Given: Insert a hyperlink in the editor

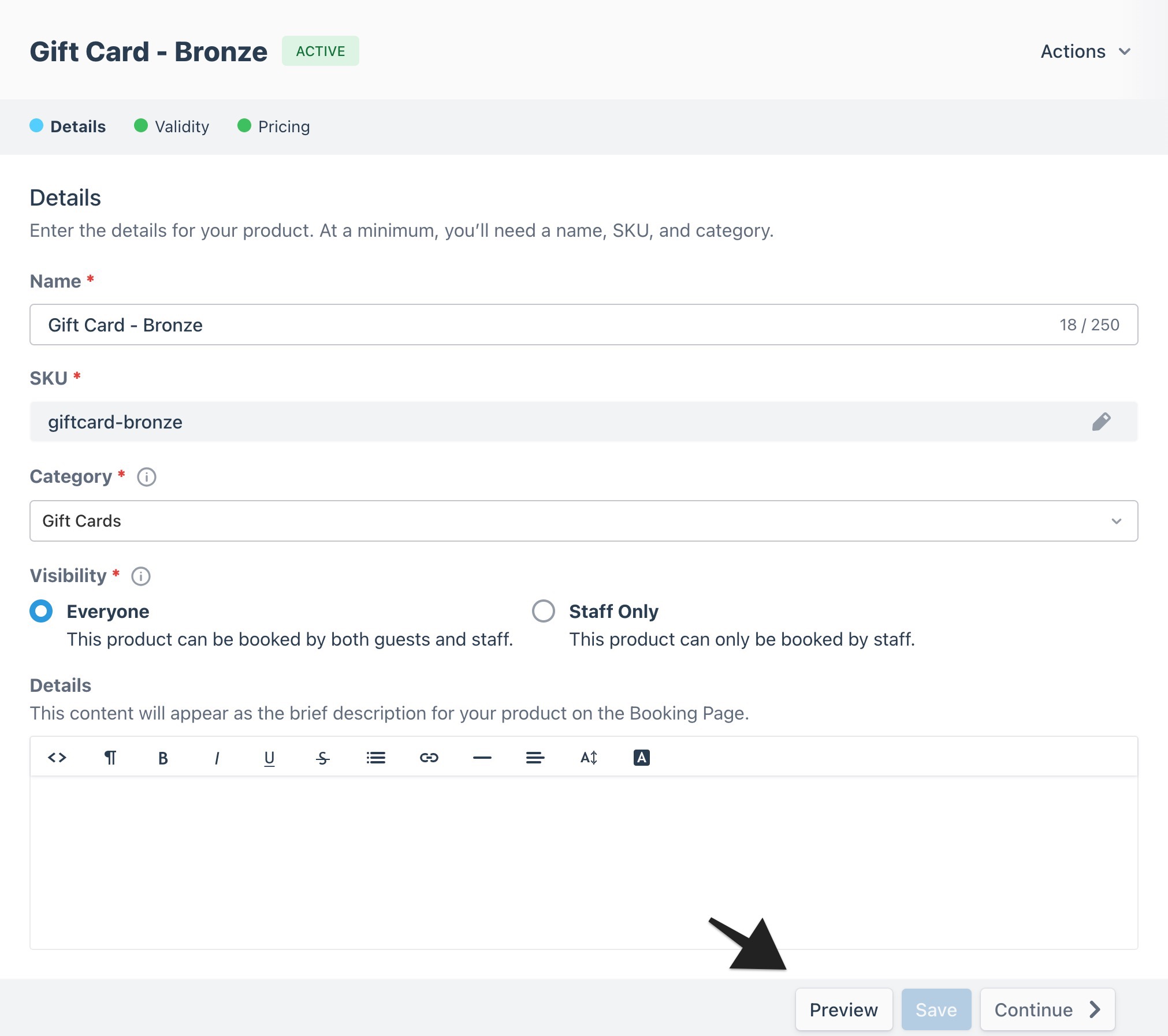Looking at the screenshot, I should [x=429, y=757].
